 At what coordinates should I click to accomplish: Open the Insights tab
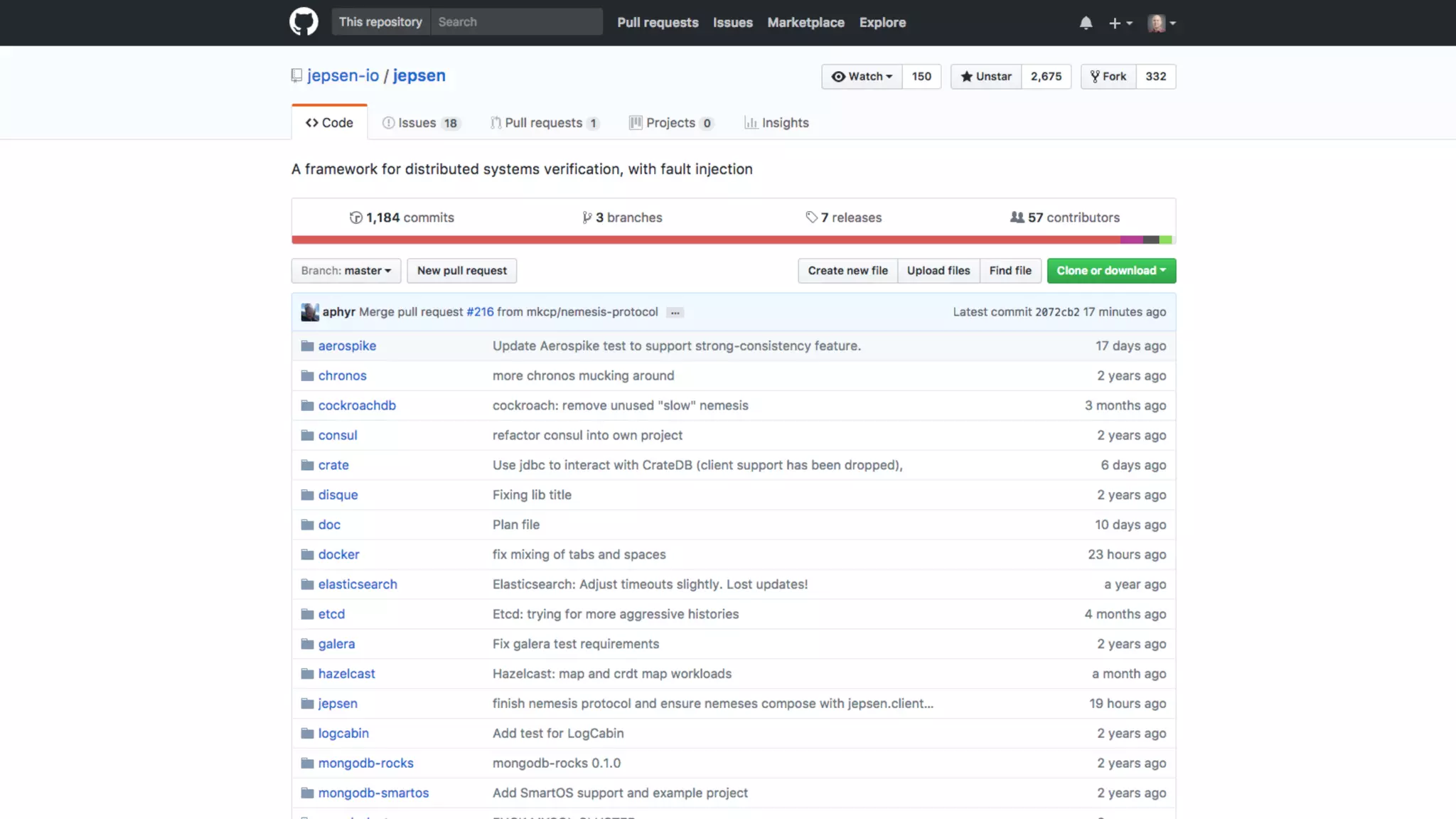pos(776,123)
